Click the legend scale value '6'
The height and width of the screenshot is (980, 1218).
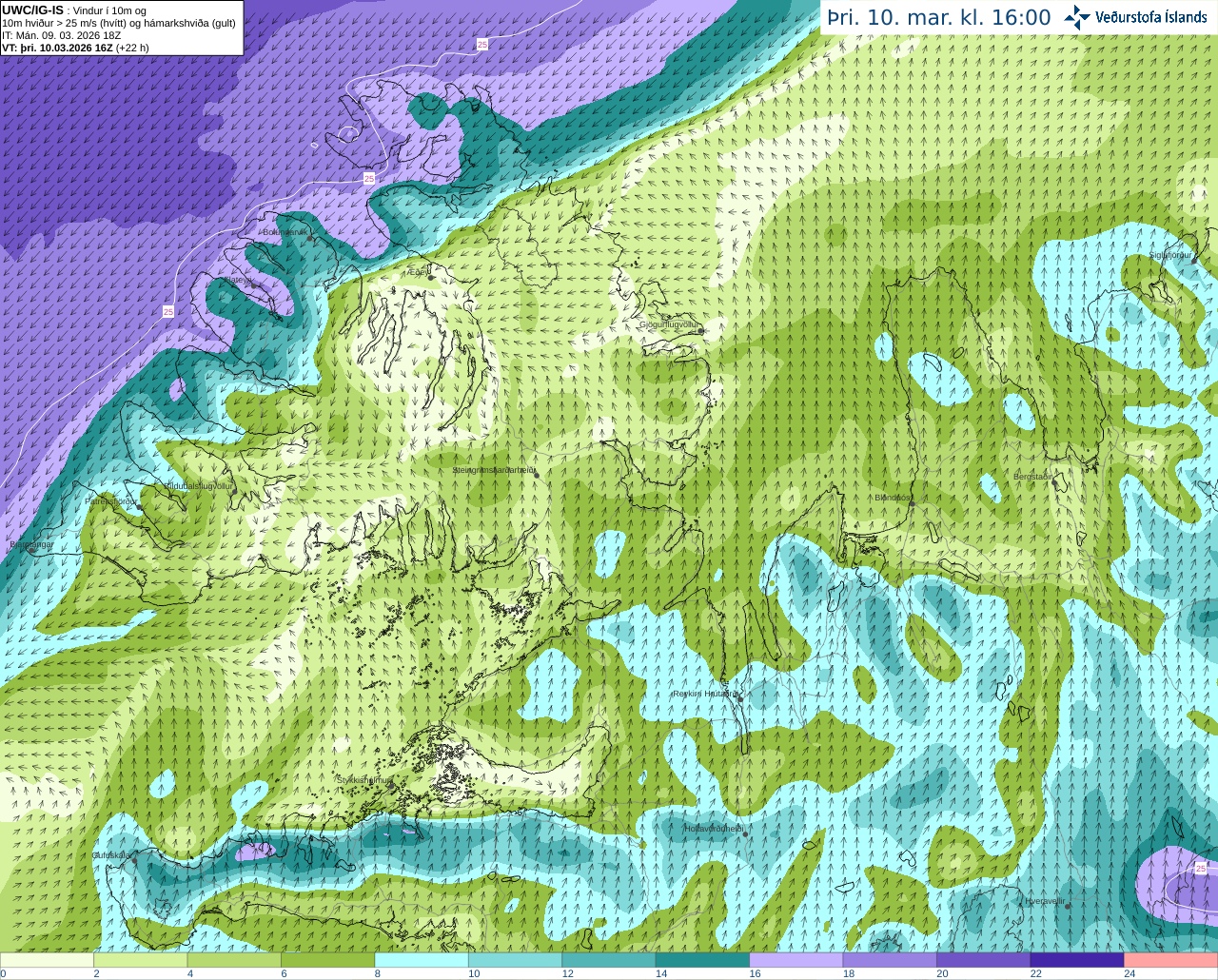click(284, 973)
